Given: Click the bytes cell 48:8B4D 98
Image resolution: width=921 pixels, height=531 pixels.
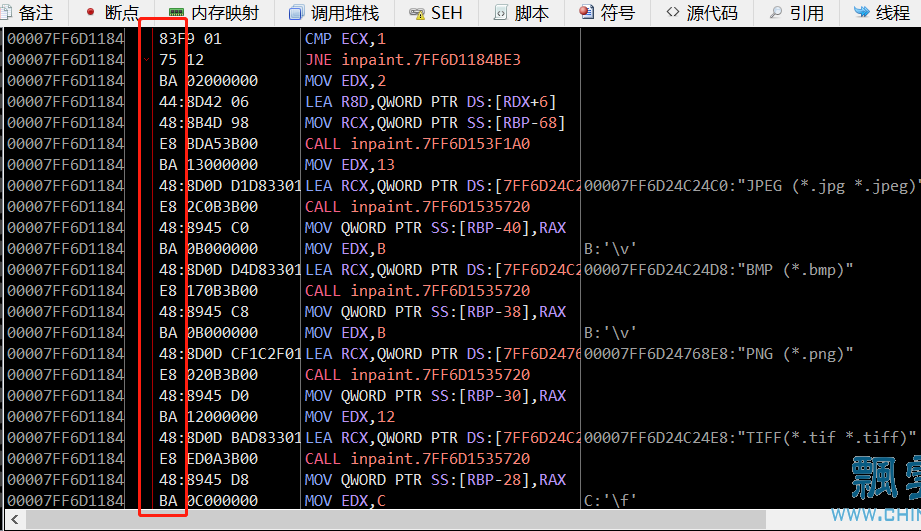Looking at the screenshot, I should (204, 123).
